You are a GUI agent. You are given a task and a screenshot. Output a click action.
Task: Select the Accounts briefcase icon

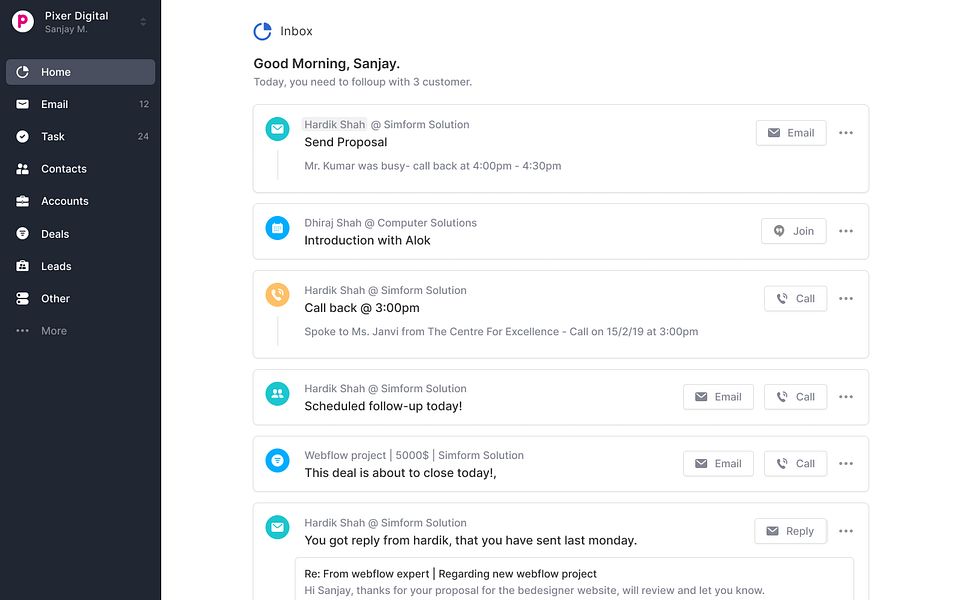pos(22,201)
